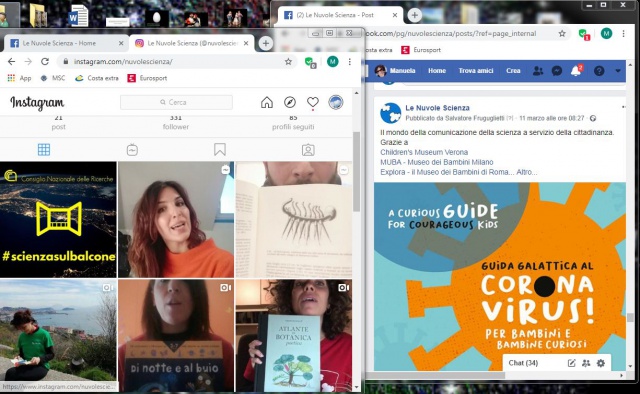This screenshot has width=640, height=394.
Task: Create new group in chat bar
Action: point(586,363)
